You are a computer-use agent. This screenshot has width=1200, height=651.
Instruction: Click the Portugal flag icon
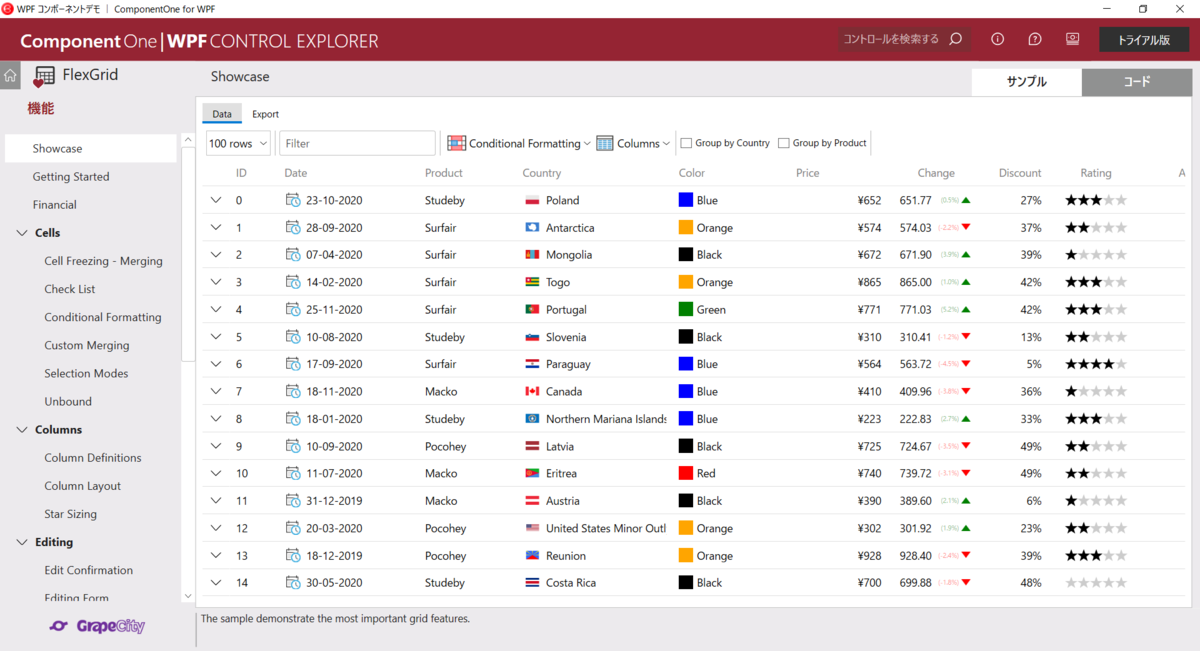[x=532, y=309]
